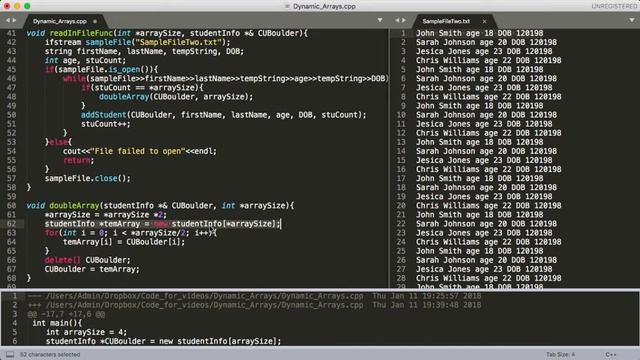This screenshot has height=360, width=640.
Task: Switch to the SampleFileTwo.txt tab
Action: 446,21
